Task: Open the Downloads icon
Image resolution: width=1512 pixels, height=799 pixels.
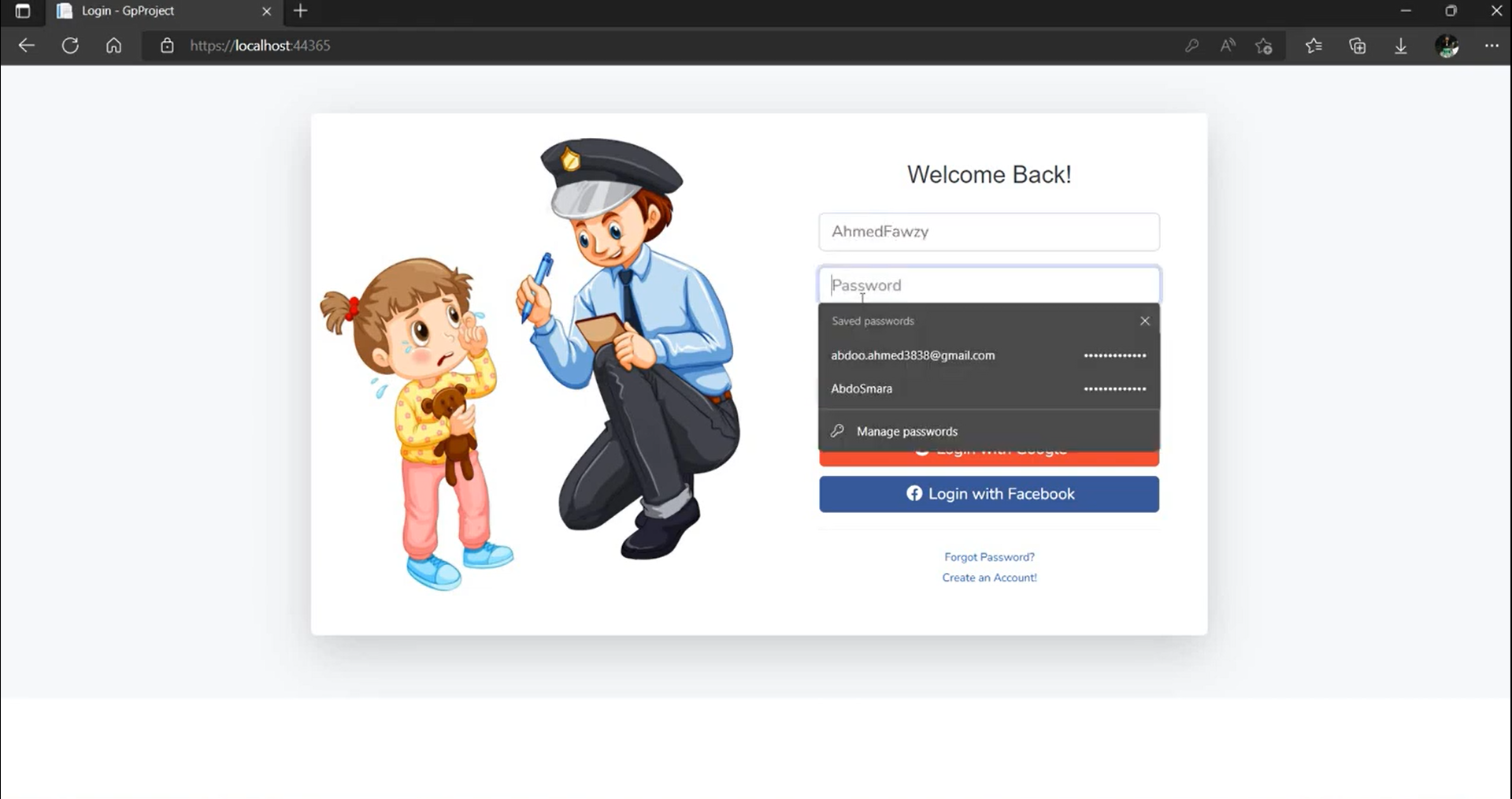Action: pos(1401,46)
